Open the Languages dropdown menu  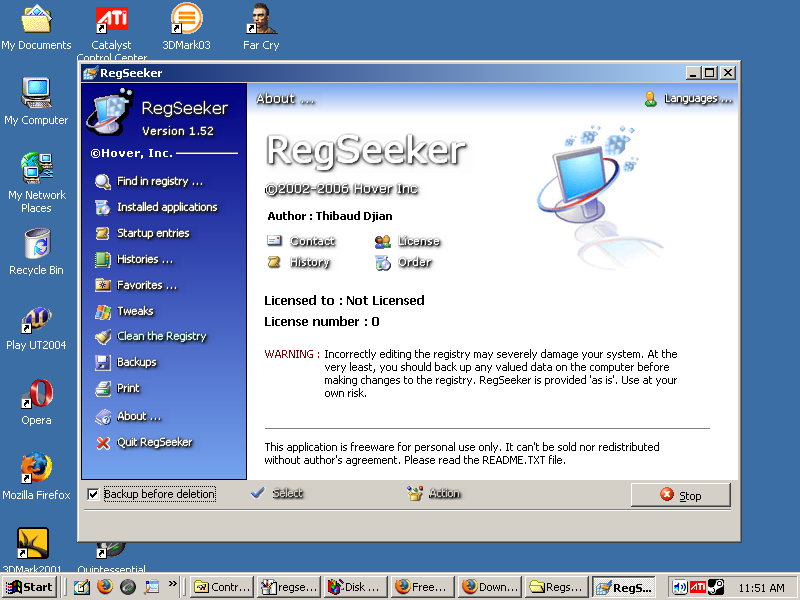tap(688, 98)
